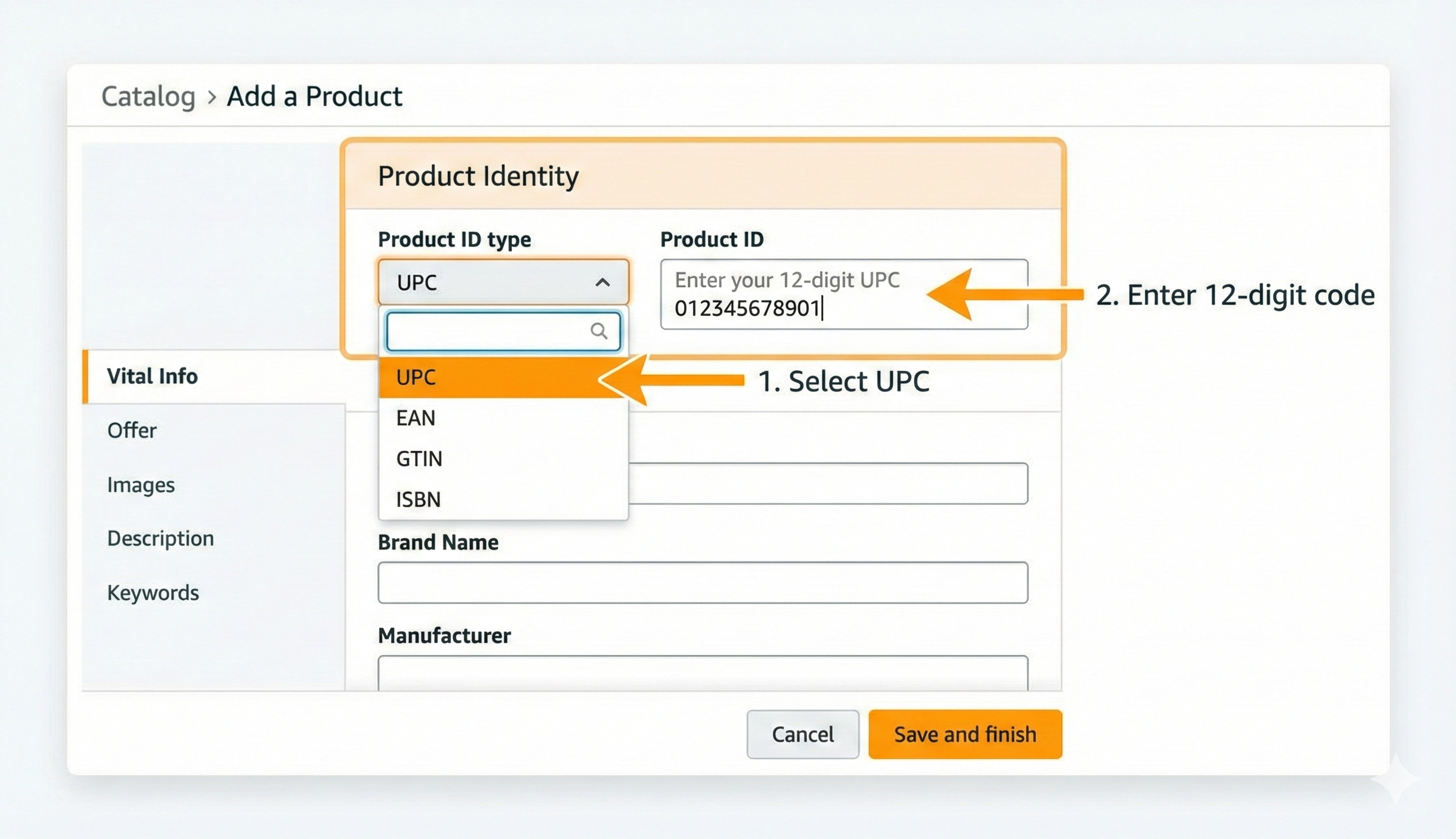Click inside the Manufacturer field
The image size is (1456, 839).
coord(703,674)
